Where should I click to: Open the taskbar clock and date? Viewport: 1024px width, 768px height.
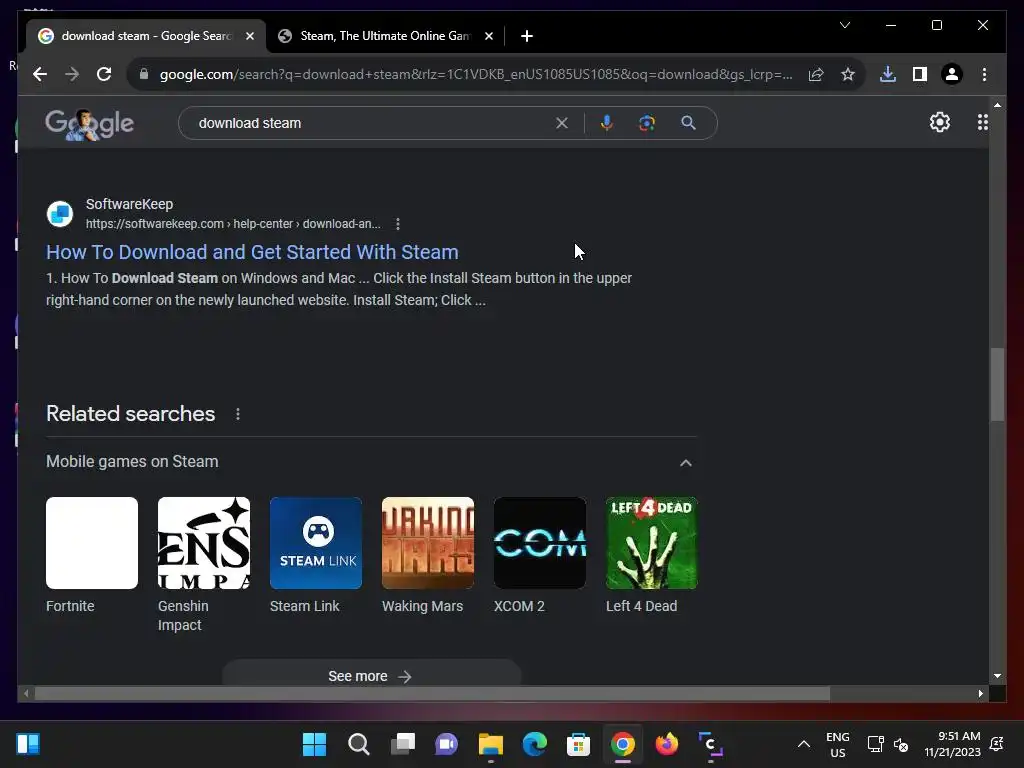coord(952,744)
